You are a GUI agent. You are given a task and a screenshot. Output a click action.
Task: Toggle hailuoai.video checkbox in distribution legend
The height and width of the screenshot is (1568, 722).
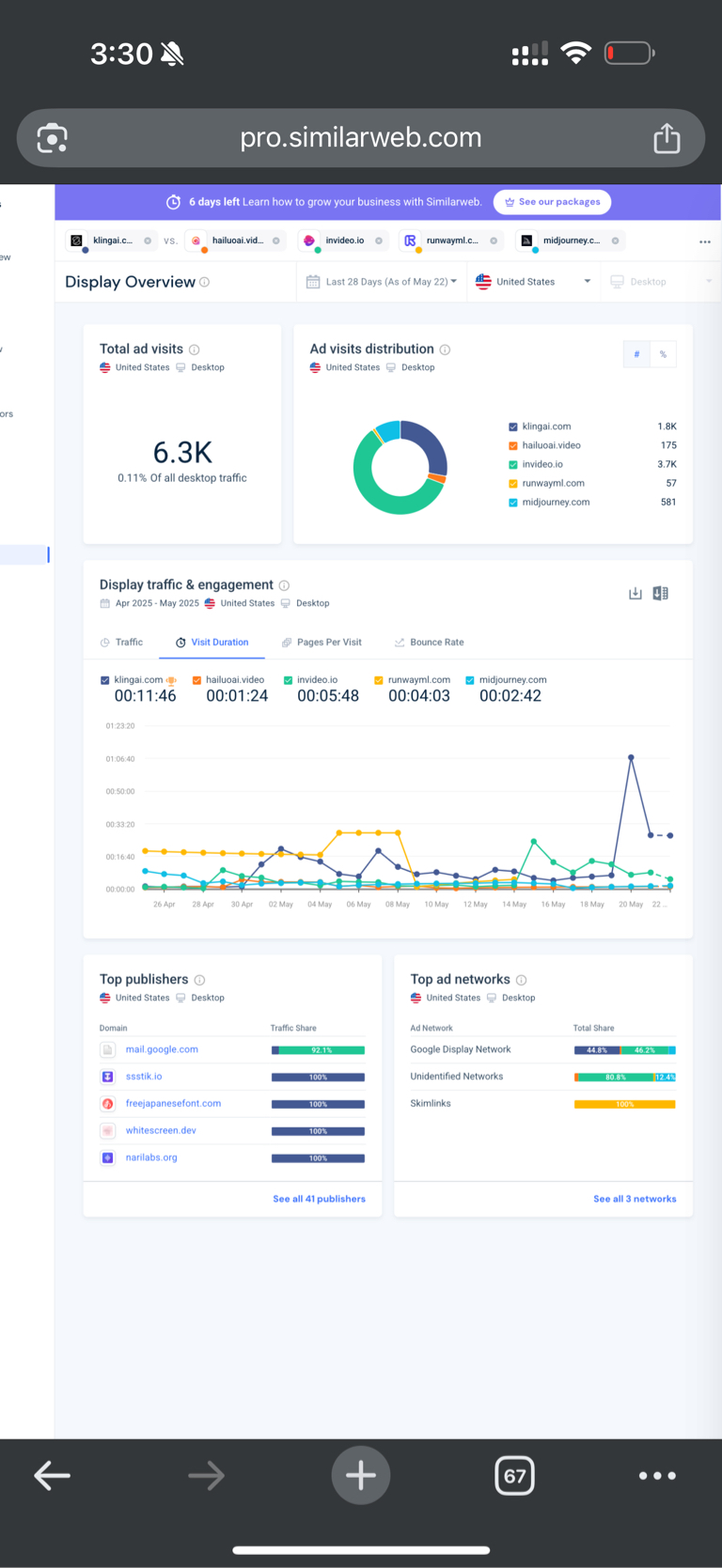click(x=513, y=445)
